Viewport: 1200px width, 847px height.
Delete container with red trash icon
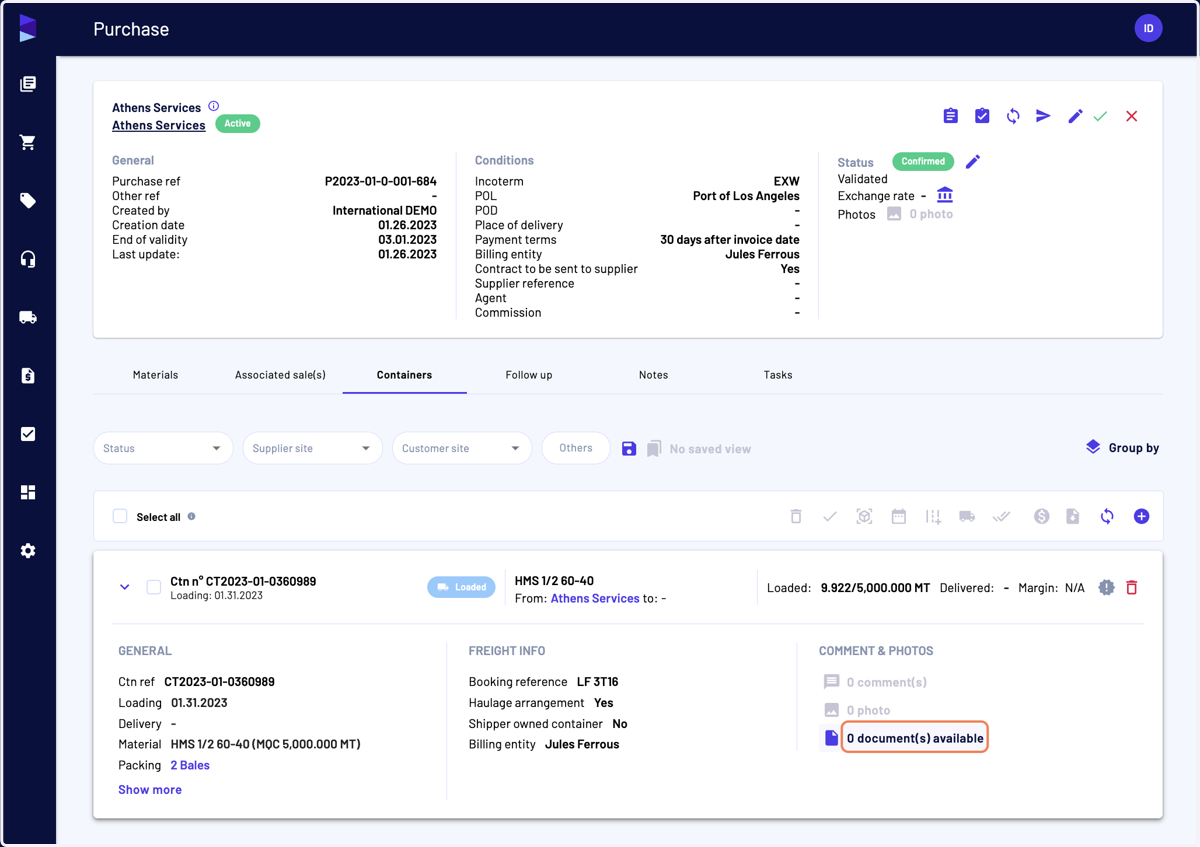(1132, 587)
